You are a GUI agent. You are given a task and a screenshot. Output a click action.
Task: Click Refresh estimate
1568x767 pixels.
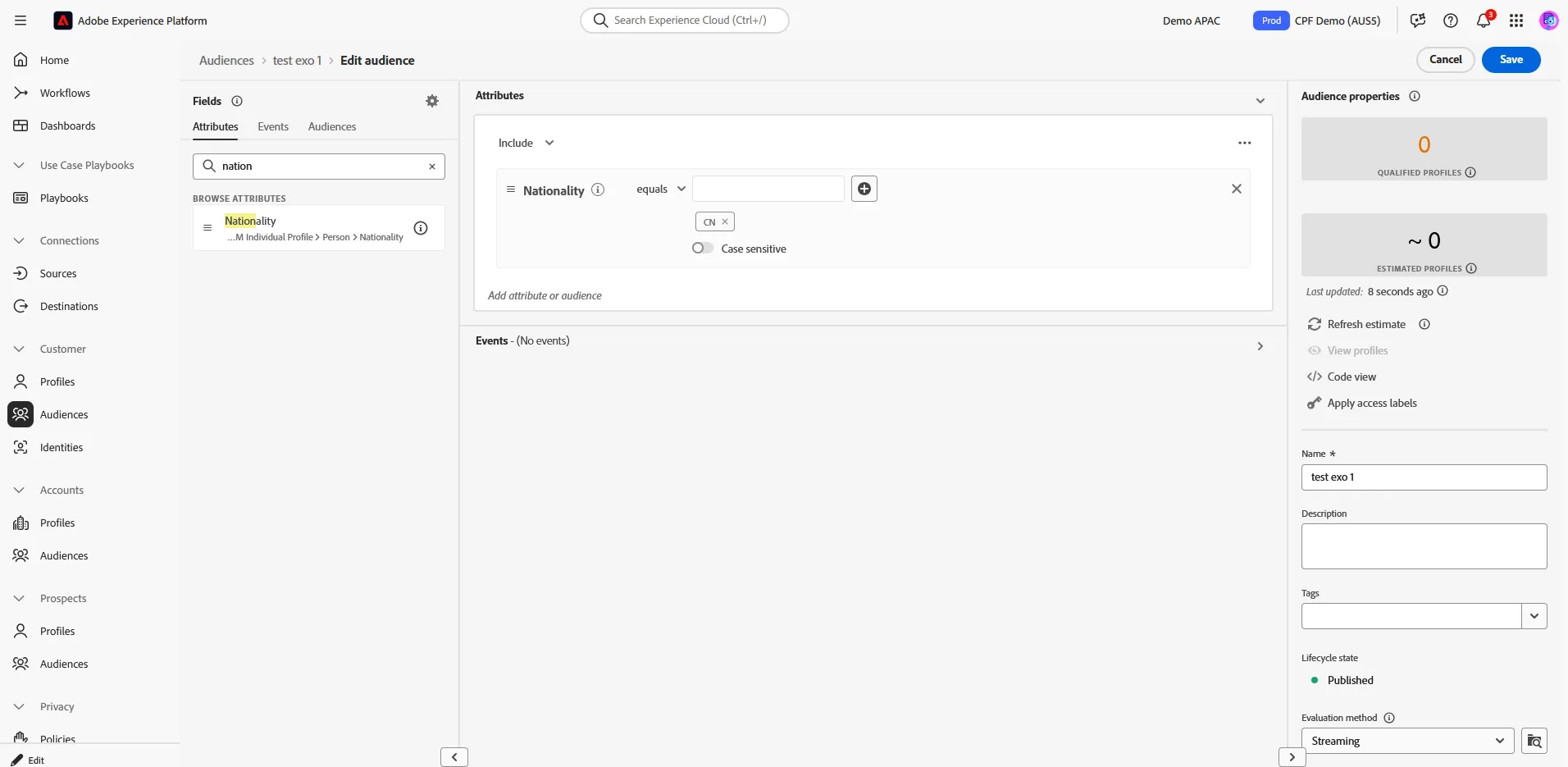click(1357, 324)
